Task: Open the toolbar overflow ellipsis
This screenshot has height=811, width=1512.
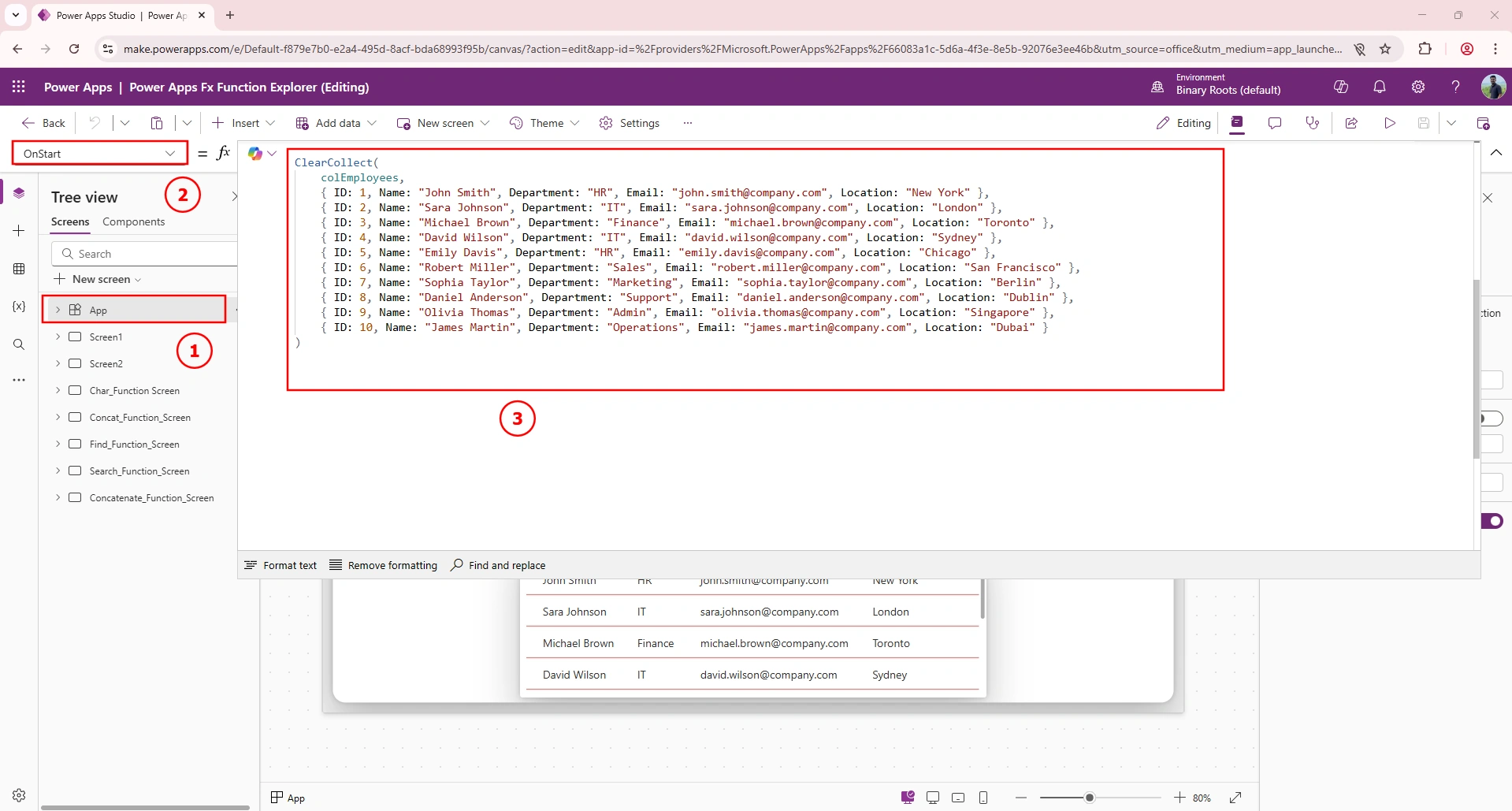Action: point(688,123)
